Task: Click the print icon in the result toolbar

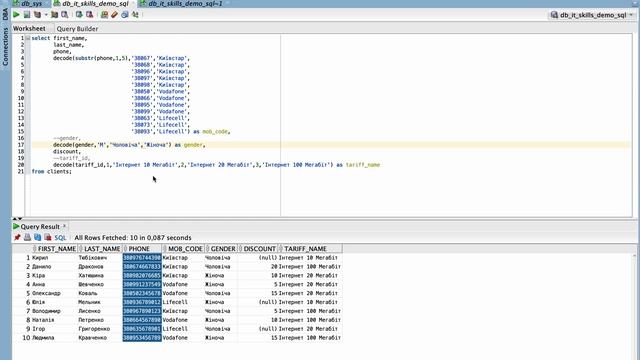Action: click(x=27, y=238)
